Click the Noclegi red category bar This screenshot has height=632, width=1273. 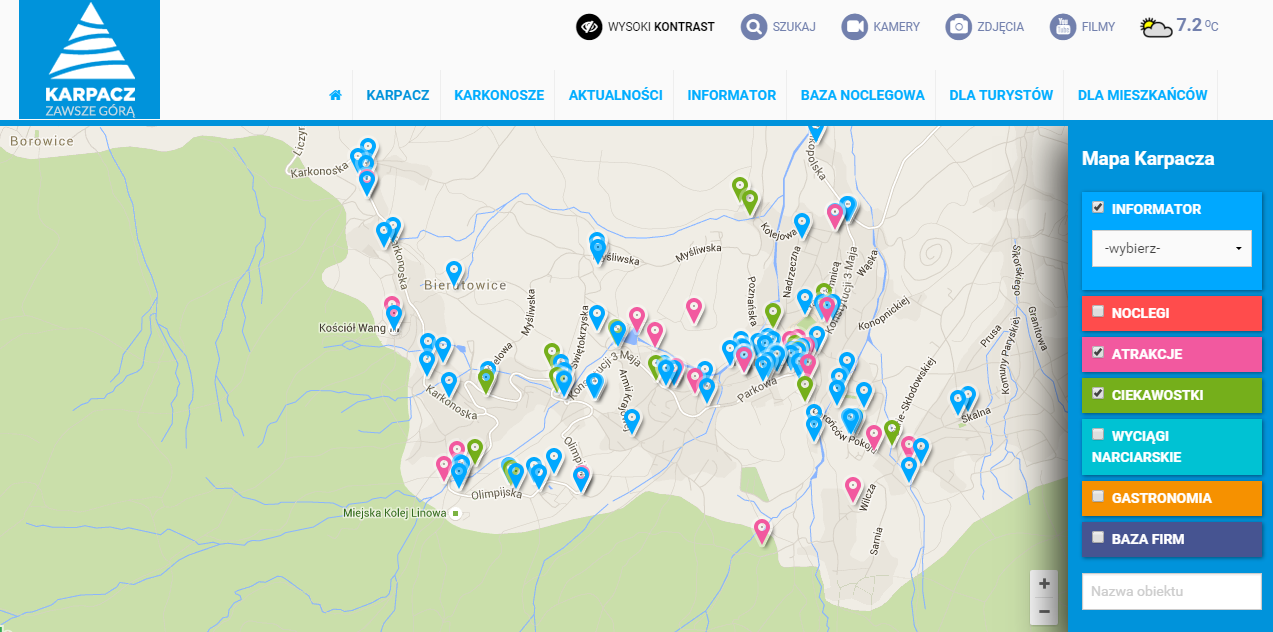tap(1172, 312)
